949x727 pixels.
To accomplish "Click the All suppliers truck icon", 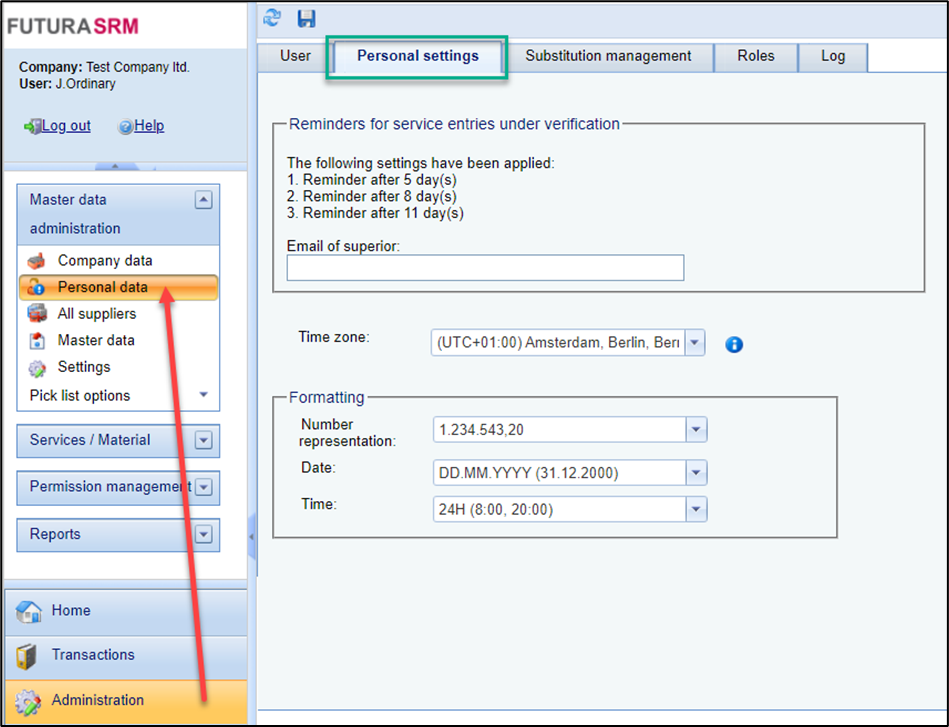I will (37, 314).
